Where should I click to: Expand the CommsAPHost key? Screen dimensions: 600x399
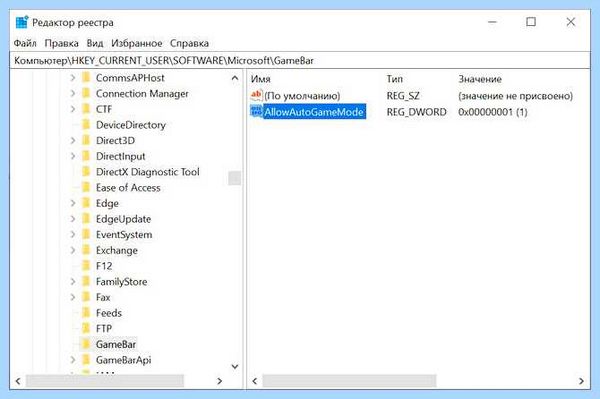[x=73, y=78]
